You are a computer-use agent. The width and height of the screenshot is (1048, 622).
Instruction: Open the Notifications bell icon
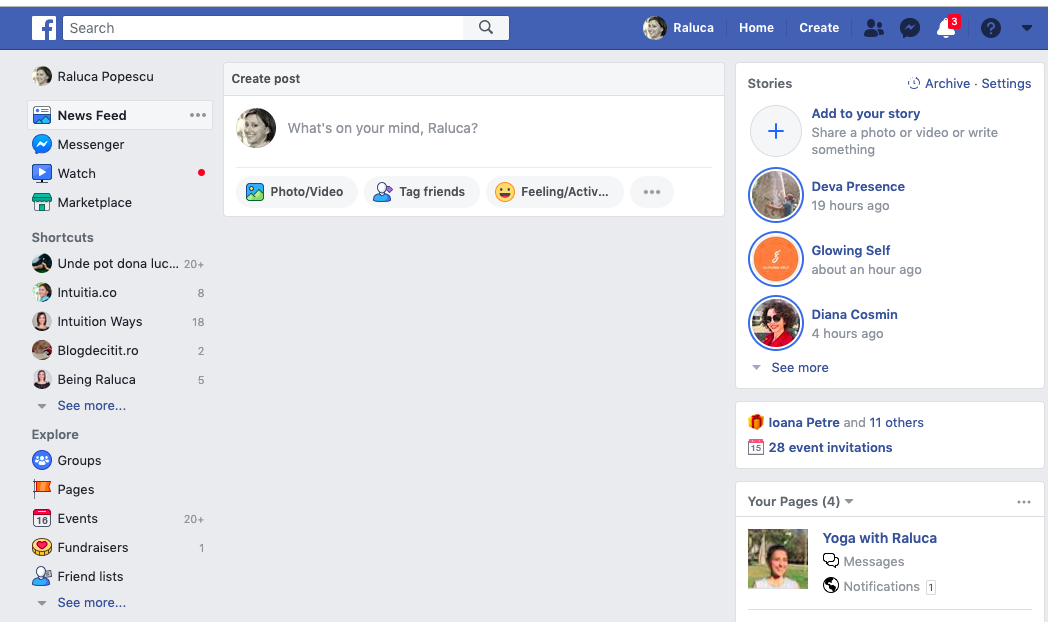[x=946, y=28]
